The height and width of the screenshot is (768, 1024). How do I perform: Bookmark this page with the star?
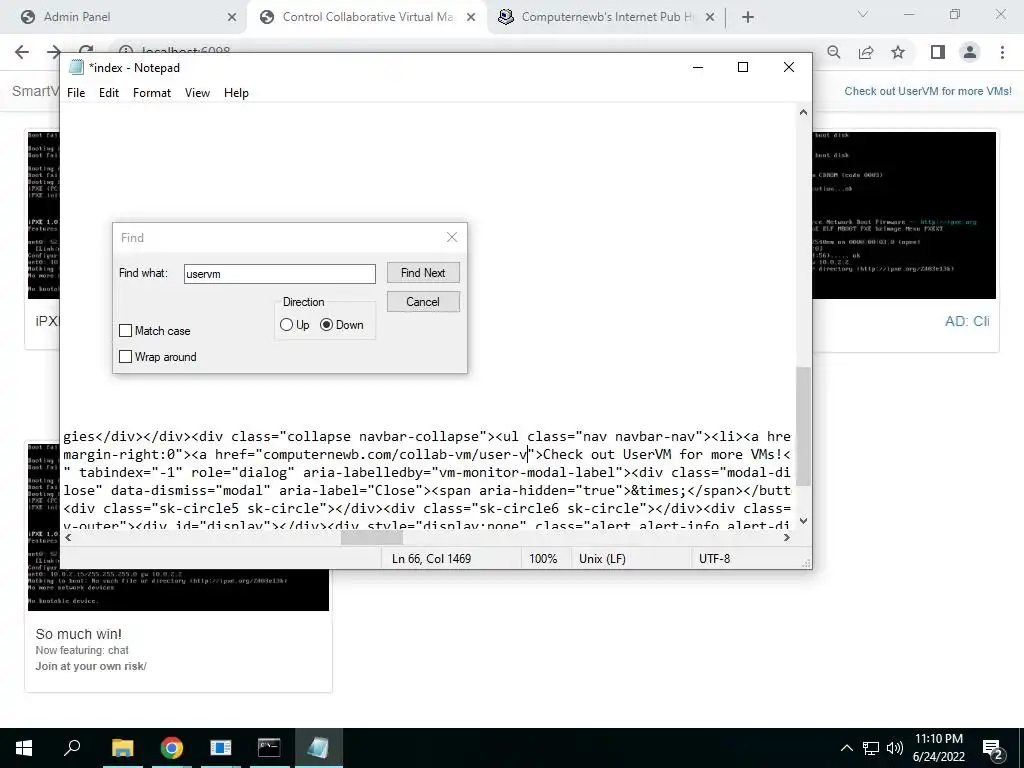pyautogui.click(x=898, y=52)
